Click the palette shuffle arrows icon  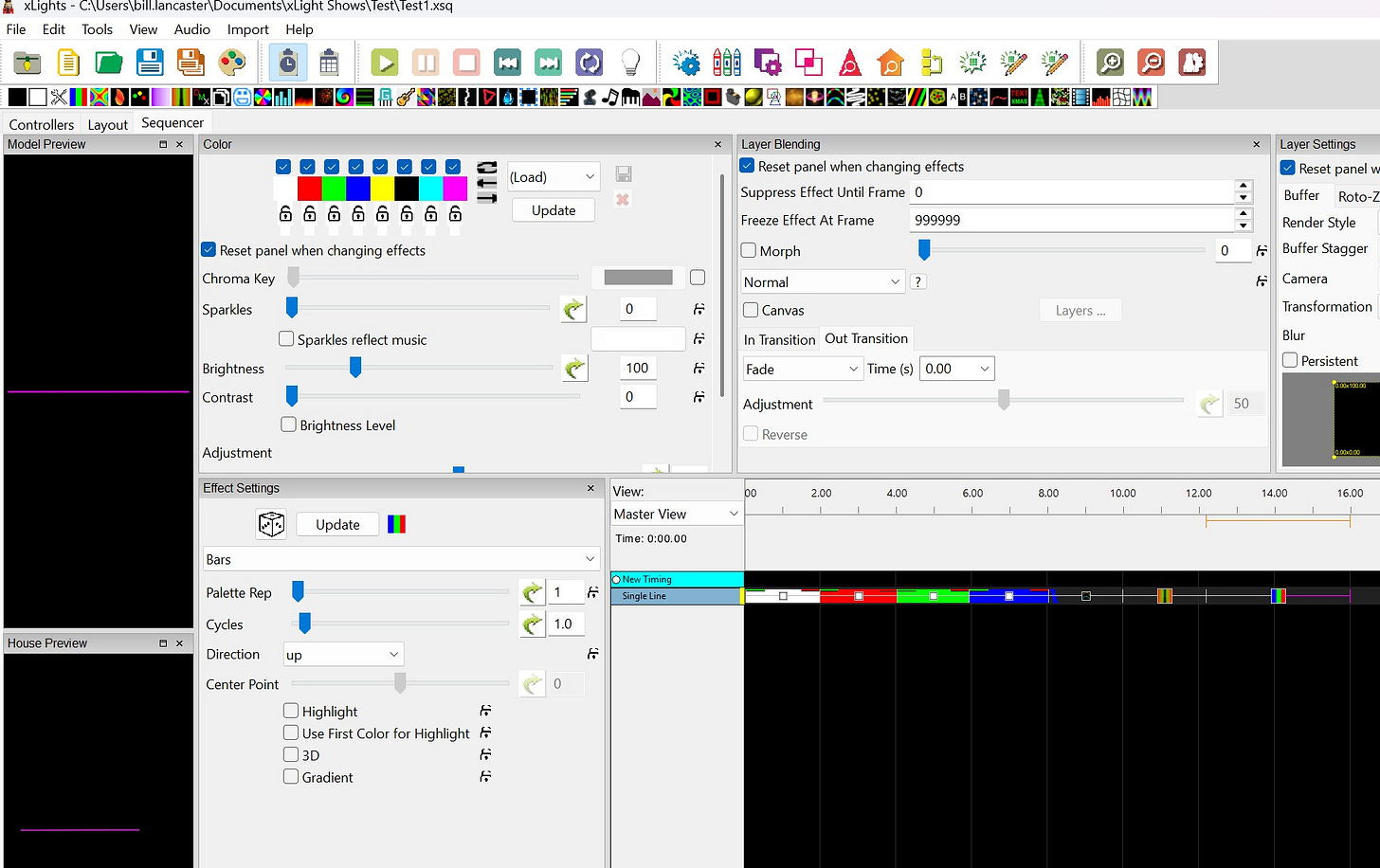487,167
